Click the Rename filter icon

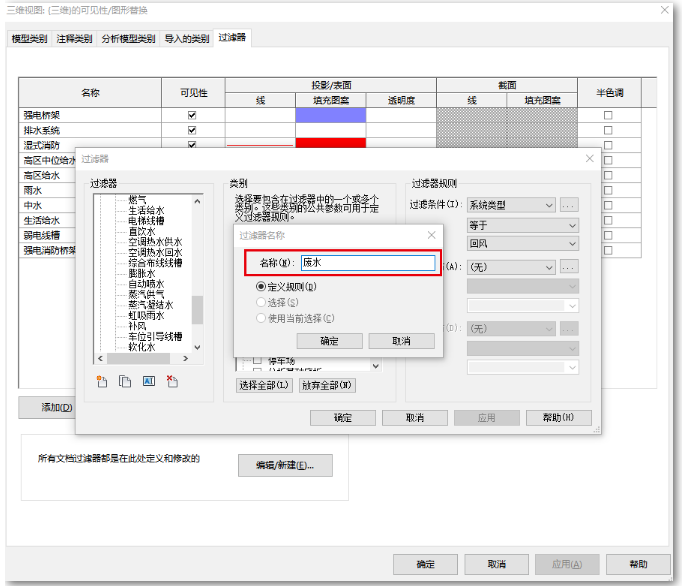point(149,381)
